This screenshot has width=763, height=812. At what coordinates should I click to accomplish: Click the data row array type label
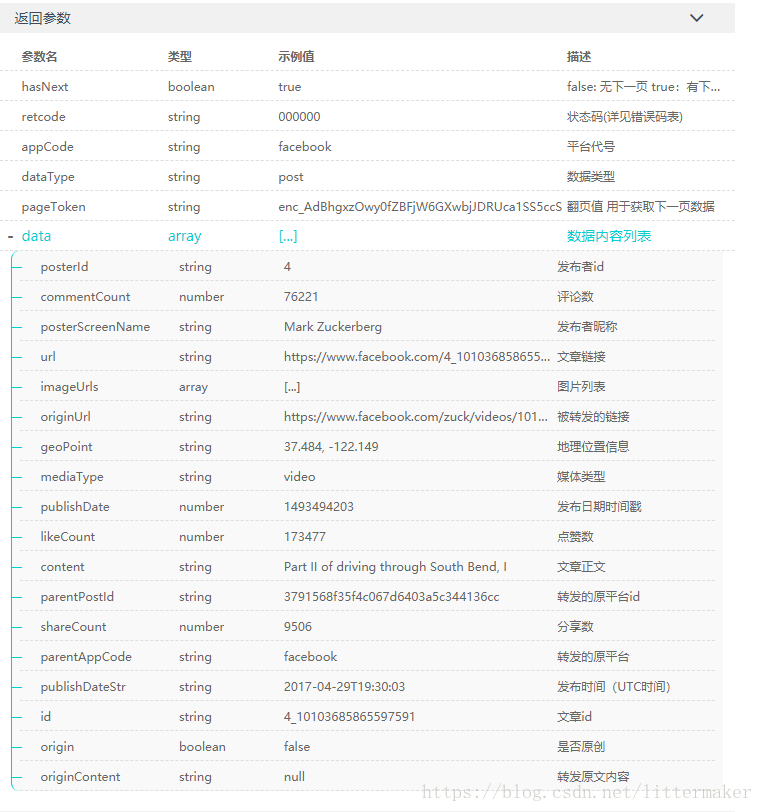(x=184, y=237)
